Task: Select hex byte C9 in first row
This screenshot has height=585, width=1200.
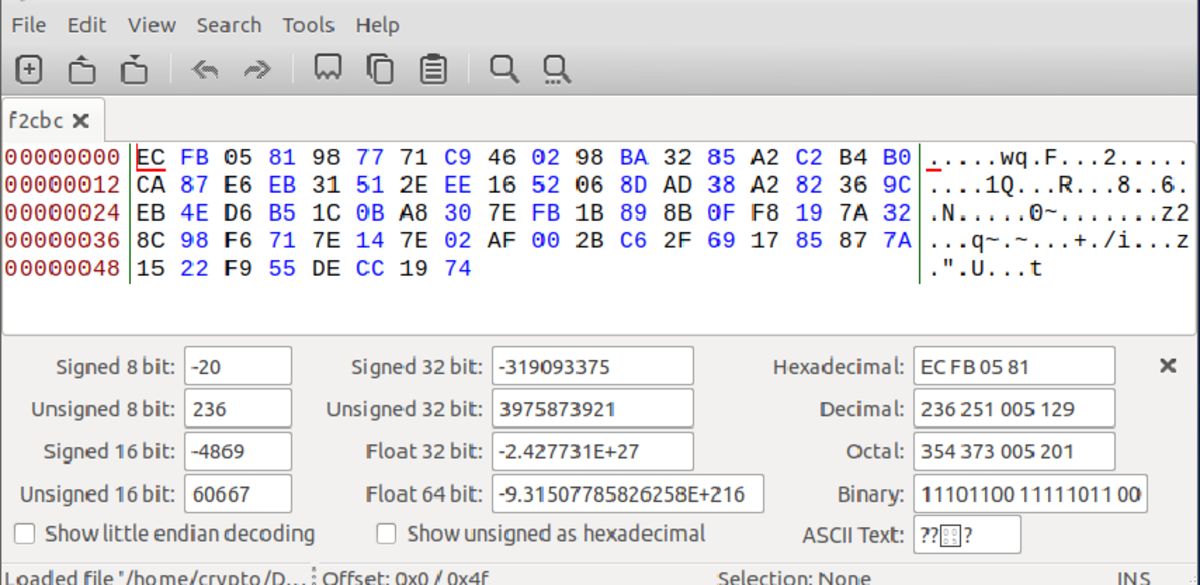Action: 457,157
